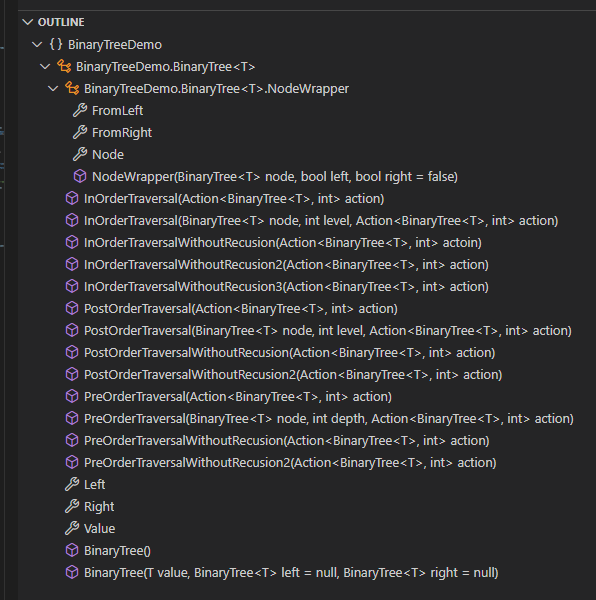Select the BinaryTreeDemo namespace label

tap(115, 45)
